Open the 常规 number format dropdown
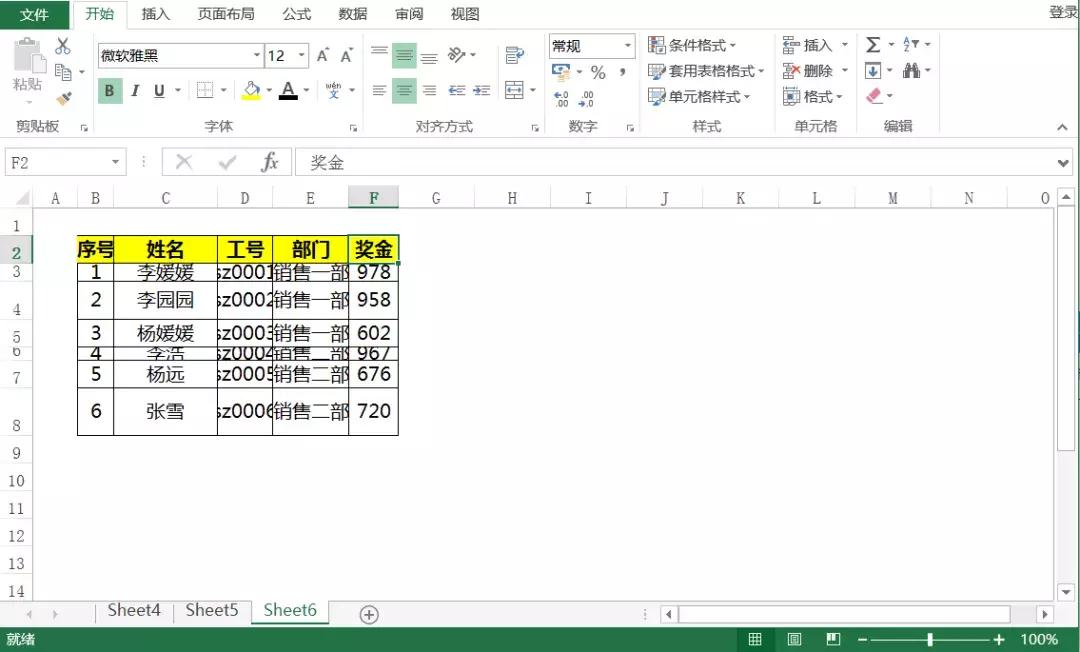This screenshot has height=652, width=1080. click(x=629, y=45)
